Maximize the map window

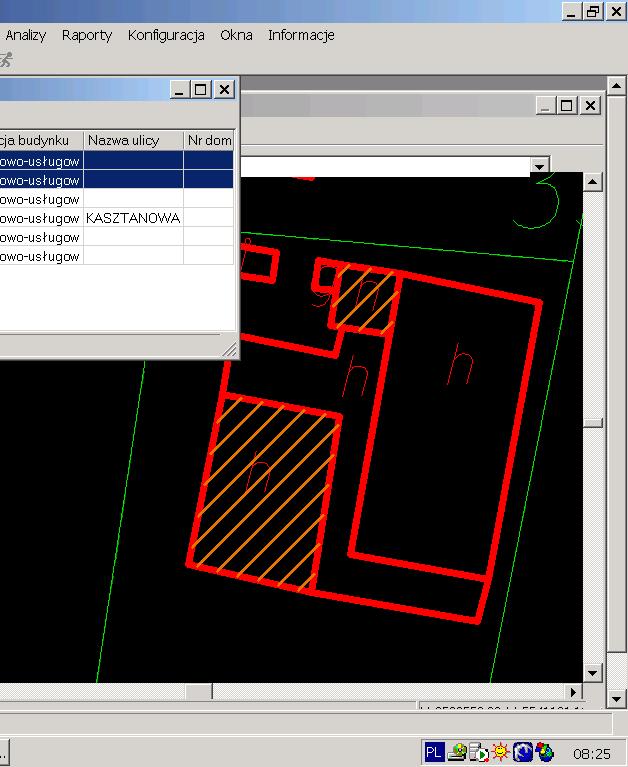click(567, 106)
